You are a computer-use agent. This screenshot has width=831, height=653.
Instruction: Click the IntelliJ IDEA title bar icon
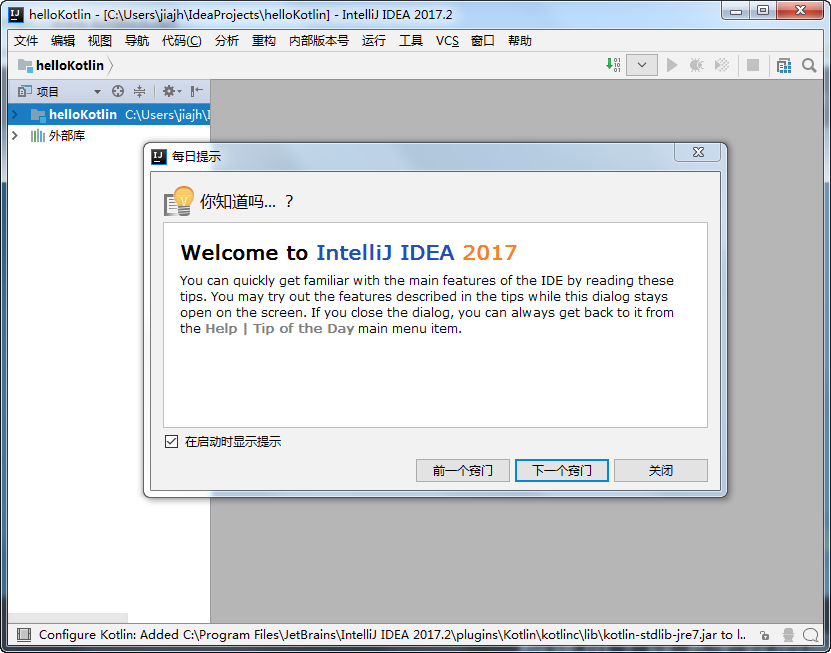tap(16, 14)
